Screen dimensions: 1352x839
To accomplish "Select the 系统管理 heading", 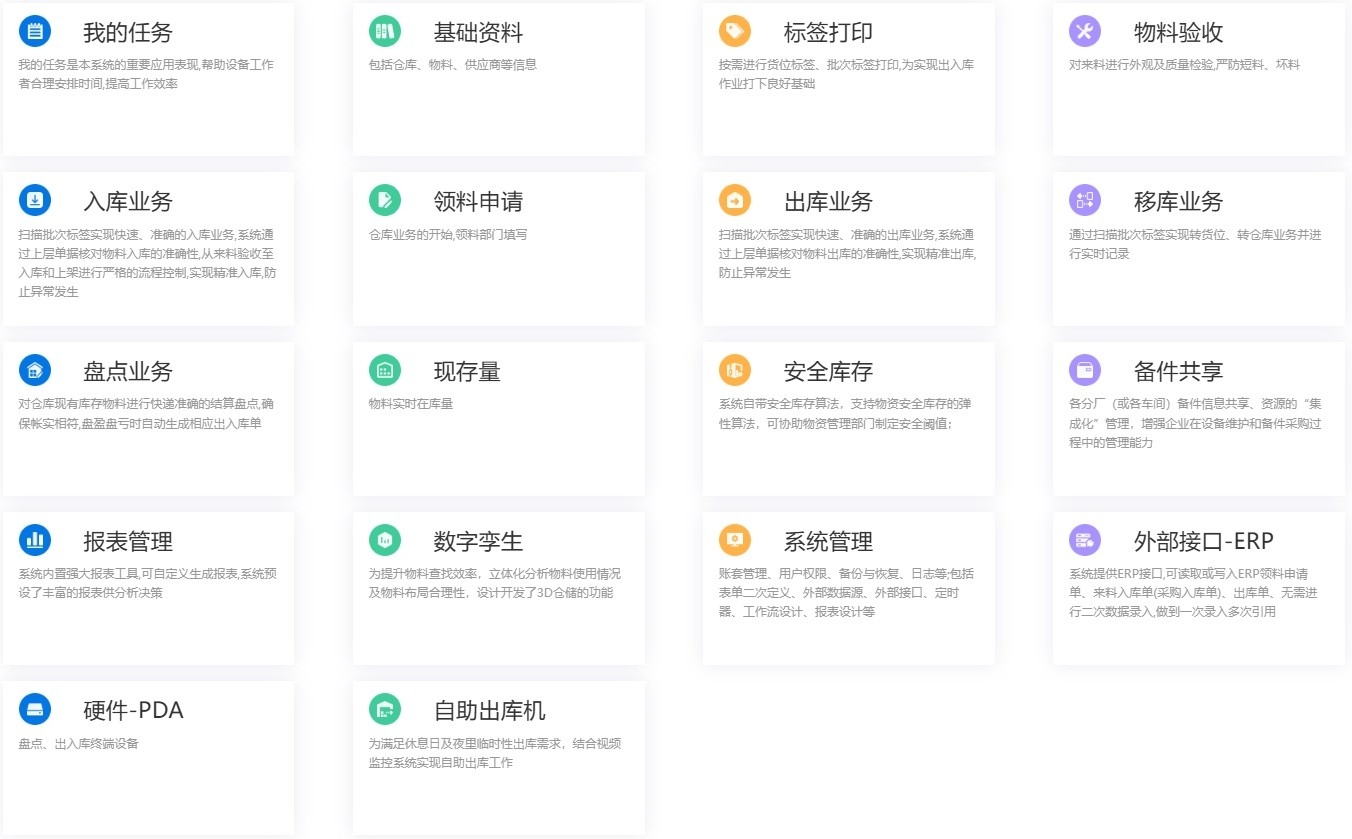I will (x=828, y=542).
